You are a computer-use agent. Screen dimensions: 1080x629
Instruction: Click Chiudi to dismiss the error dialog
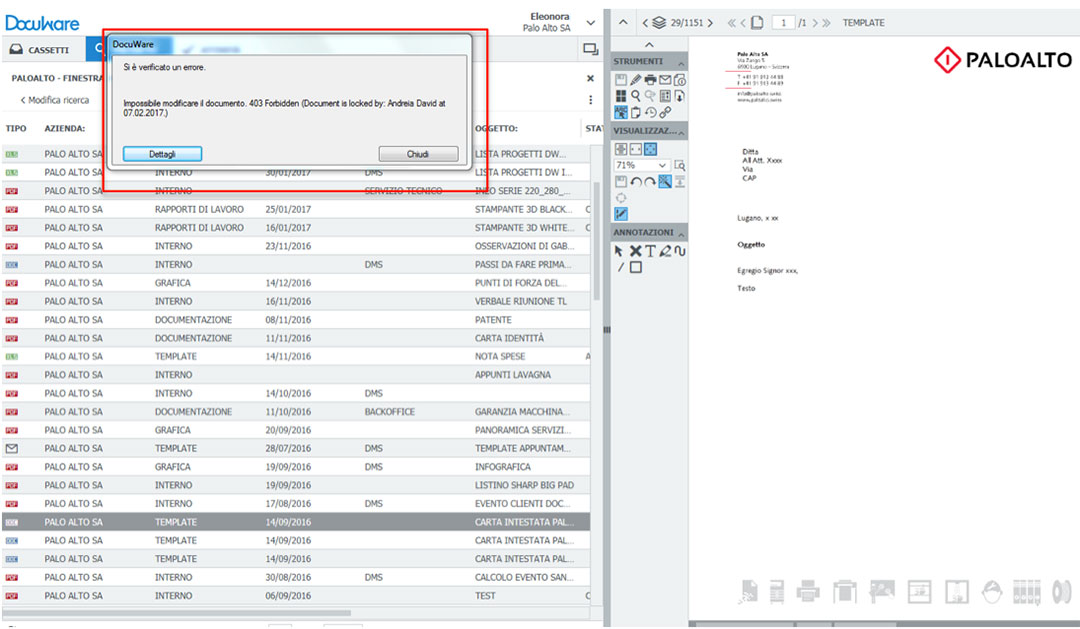pyautogui.click(x=418, y=154)
